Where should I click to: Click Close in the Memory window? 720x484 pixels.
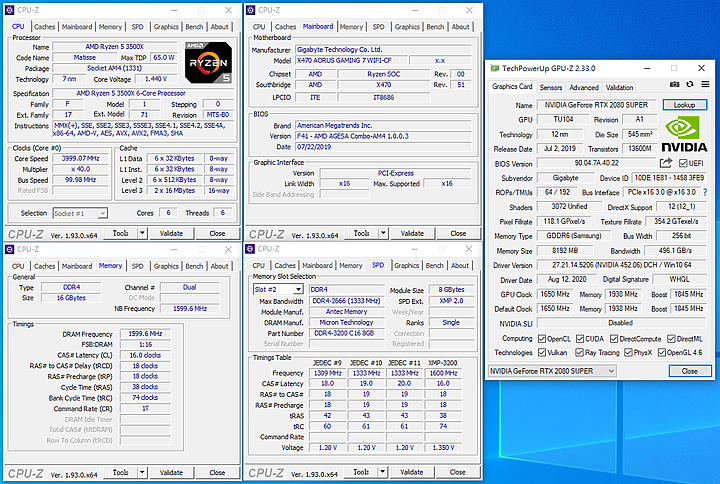coord(217,473)
